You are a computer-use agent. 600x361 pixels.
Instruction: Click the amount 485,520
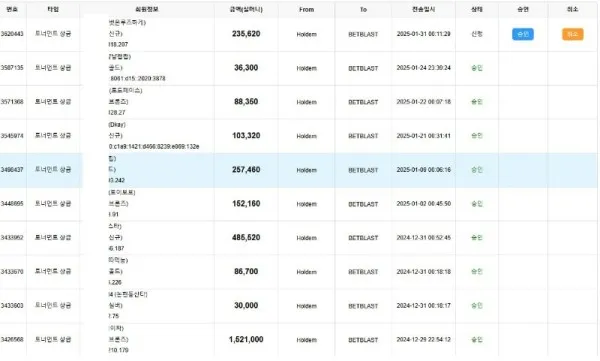click(246, 237)
